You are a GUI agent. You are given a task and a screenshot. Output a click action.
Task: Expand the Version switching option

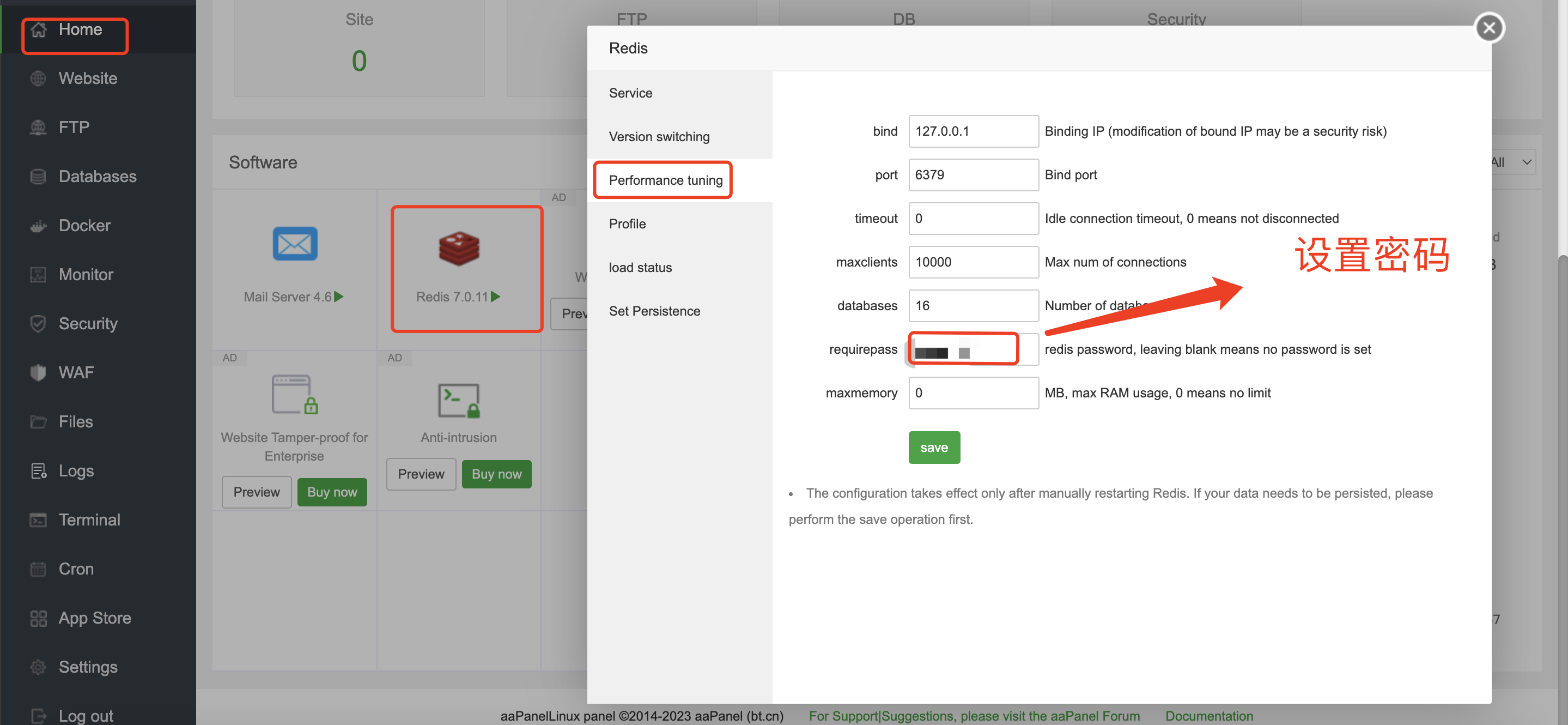[659, 135]
